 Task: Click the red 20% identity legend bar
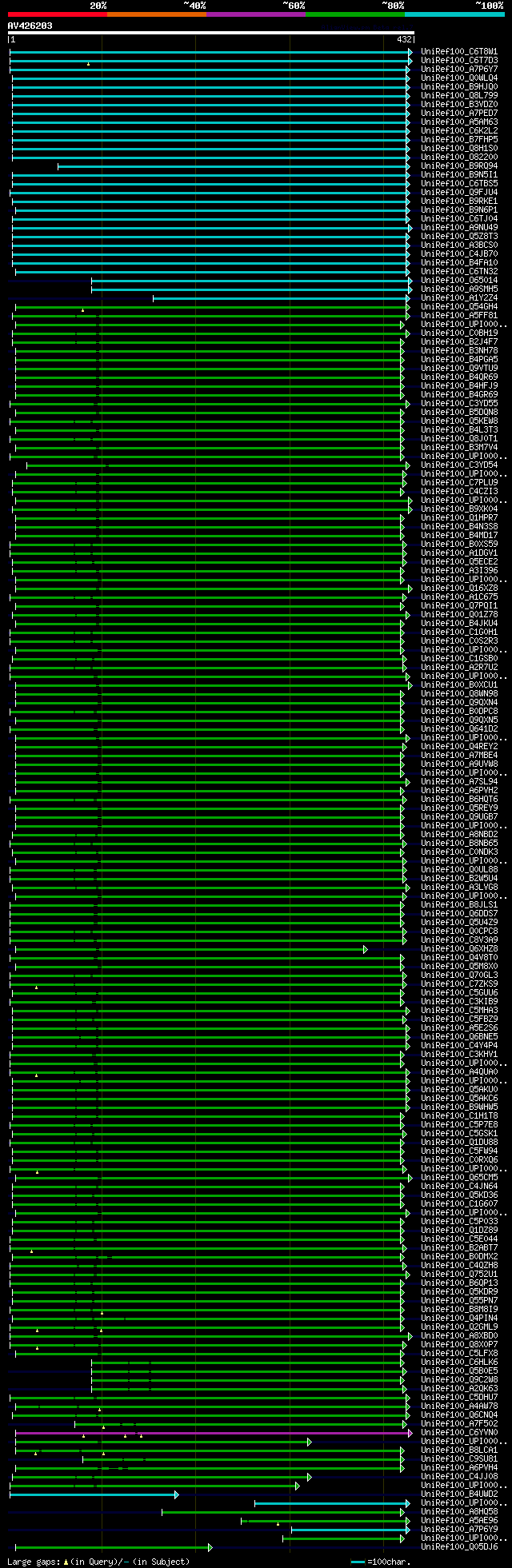[58, 14]
